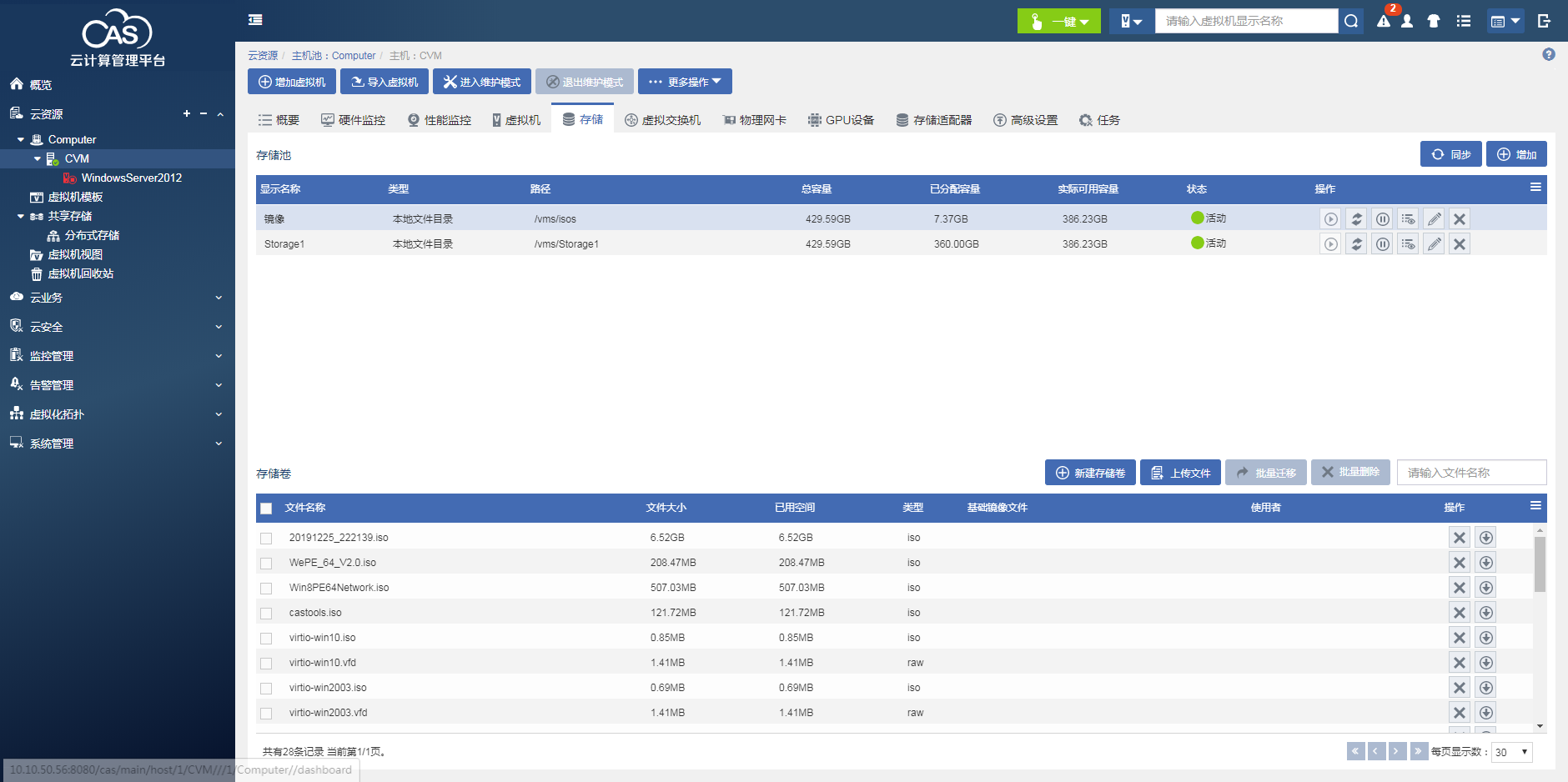Switch to the 虚拟交换机 tab
The width and height of the screenshot is (1568, 782).
coord(663,120)
